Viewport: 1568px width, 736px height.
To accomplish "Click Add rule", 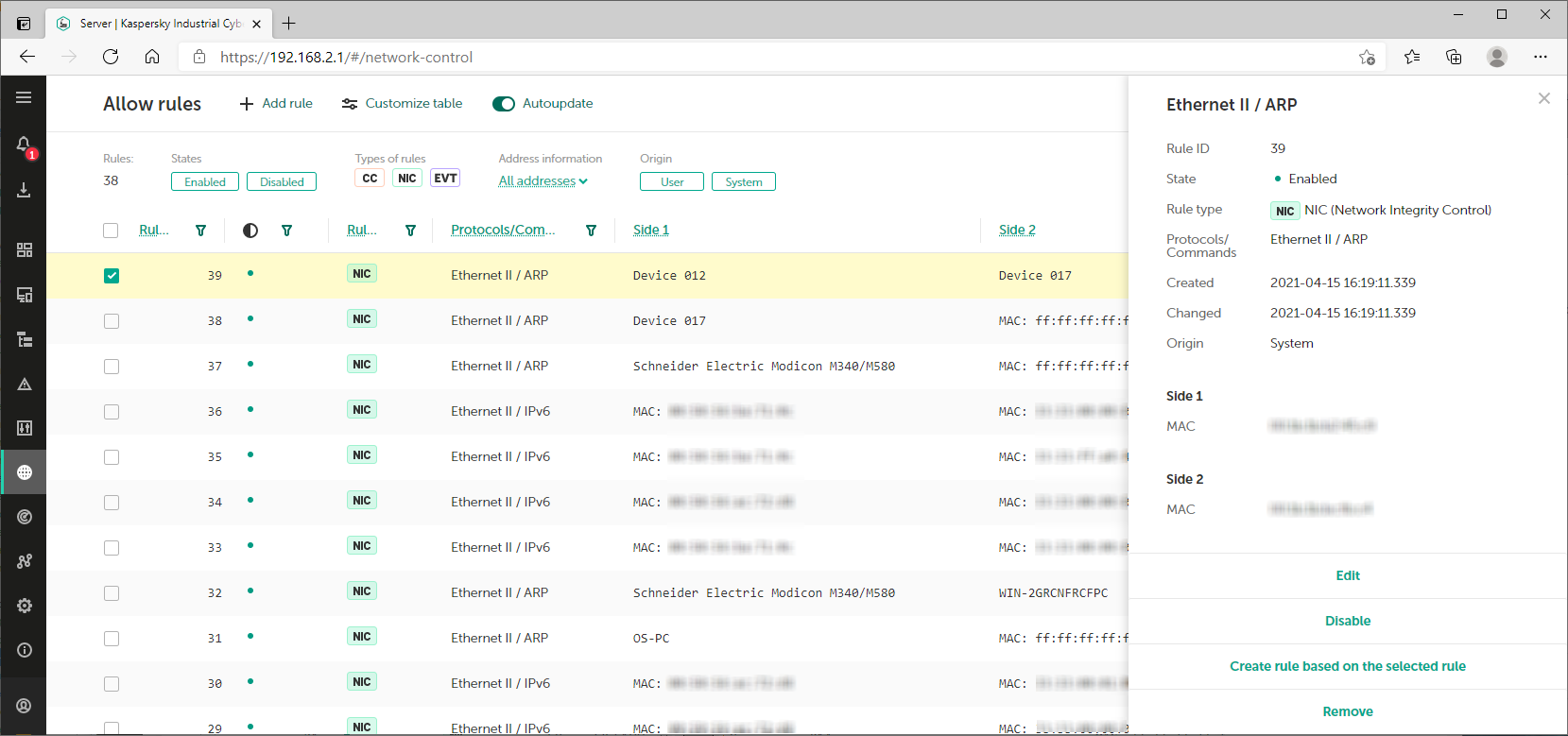I will pyautogui.click(x=275, y=104).
